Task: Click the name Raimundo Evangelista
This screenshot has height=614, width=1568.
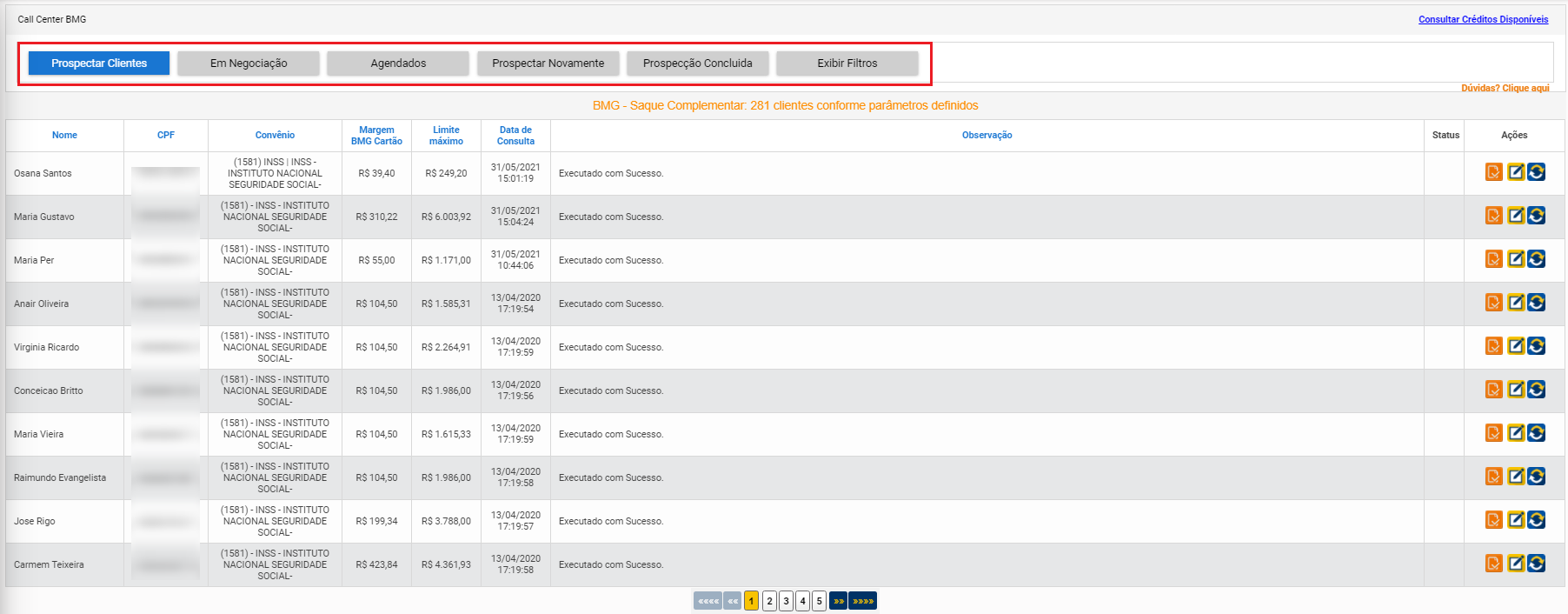Action: tap(60, 477)
